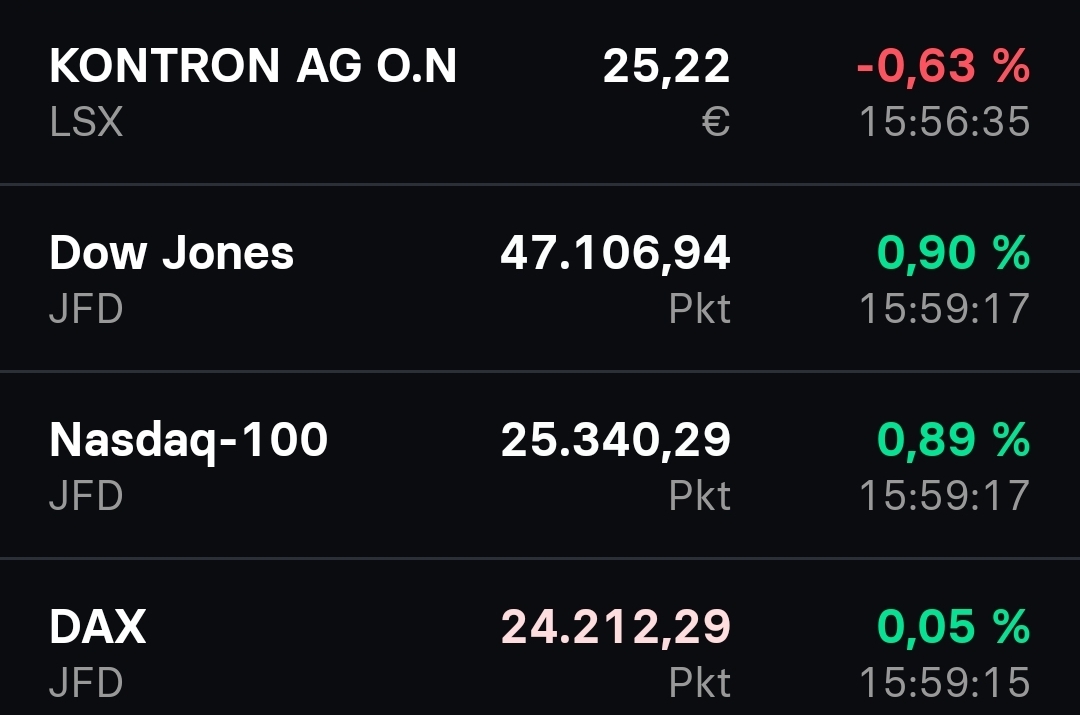The image size is (1080, 715).
Task: Click the timestamp 15:56:35
Action: [944, 122]
